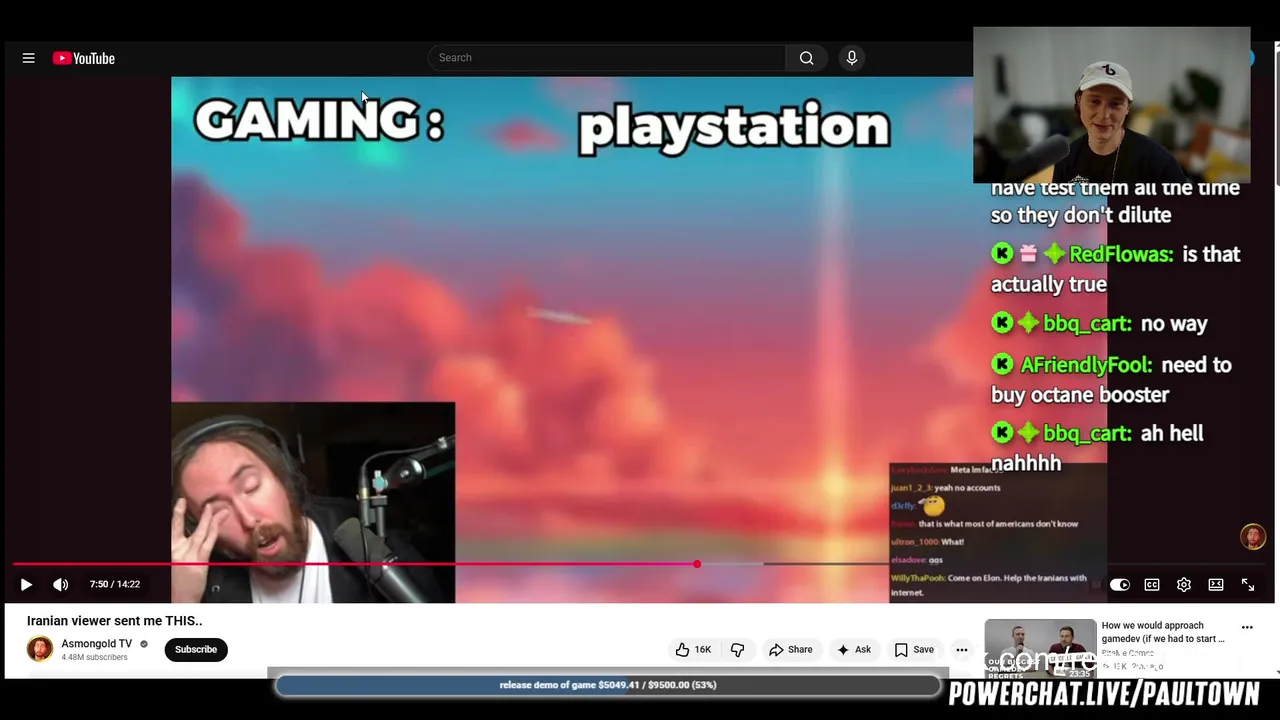Play the paused video
The width and height of the screenshot is (1280, 720).
click(x=26, y=584)
